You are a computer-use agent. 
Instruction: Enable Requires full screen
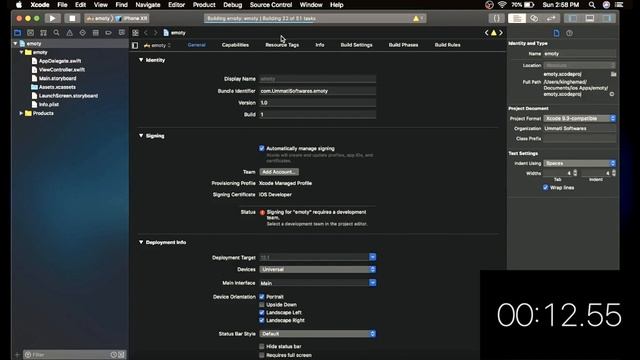point(262,355)
